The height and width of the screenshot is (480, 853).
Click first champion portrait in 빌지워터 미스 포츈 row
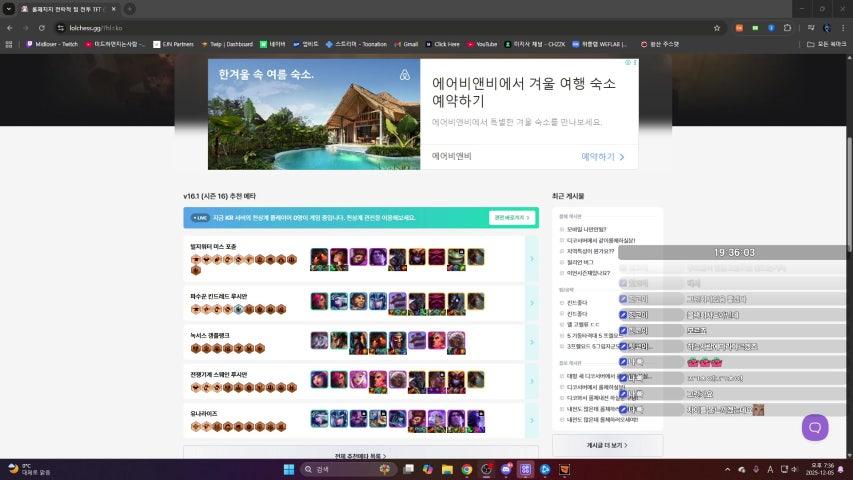click(x=319, y=259)
